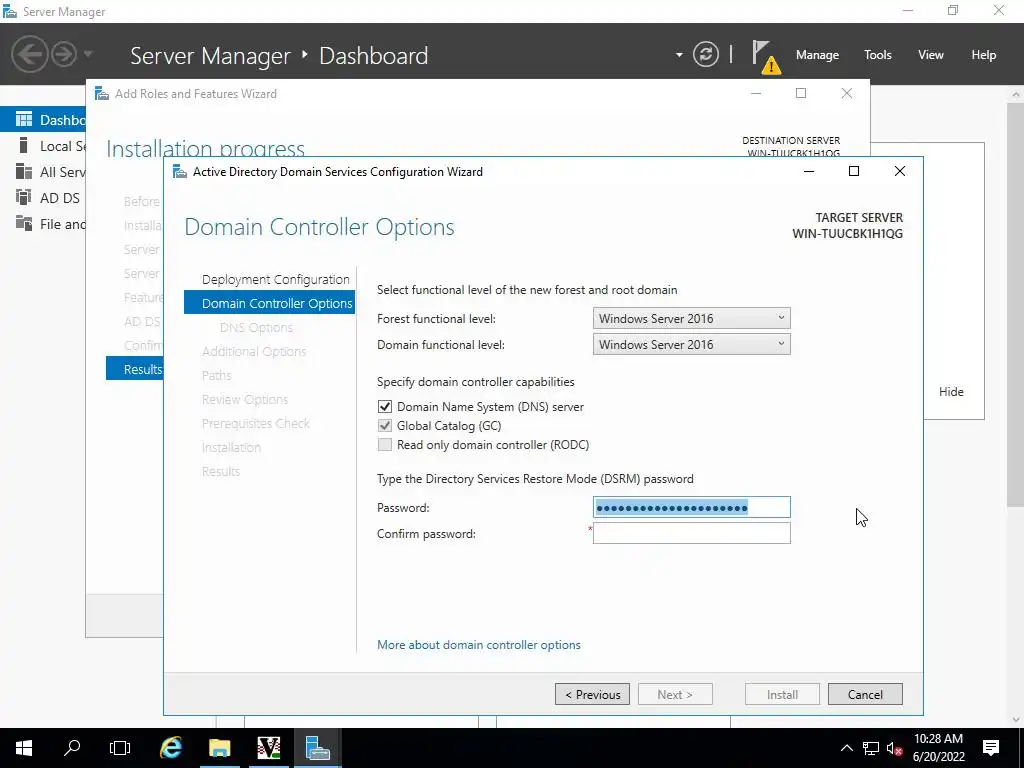Click the AD DS wizard title bar icon
Image resolution: width=1024 pixels, height=768 pixels.
tap(180, 172)
